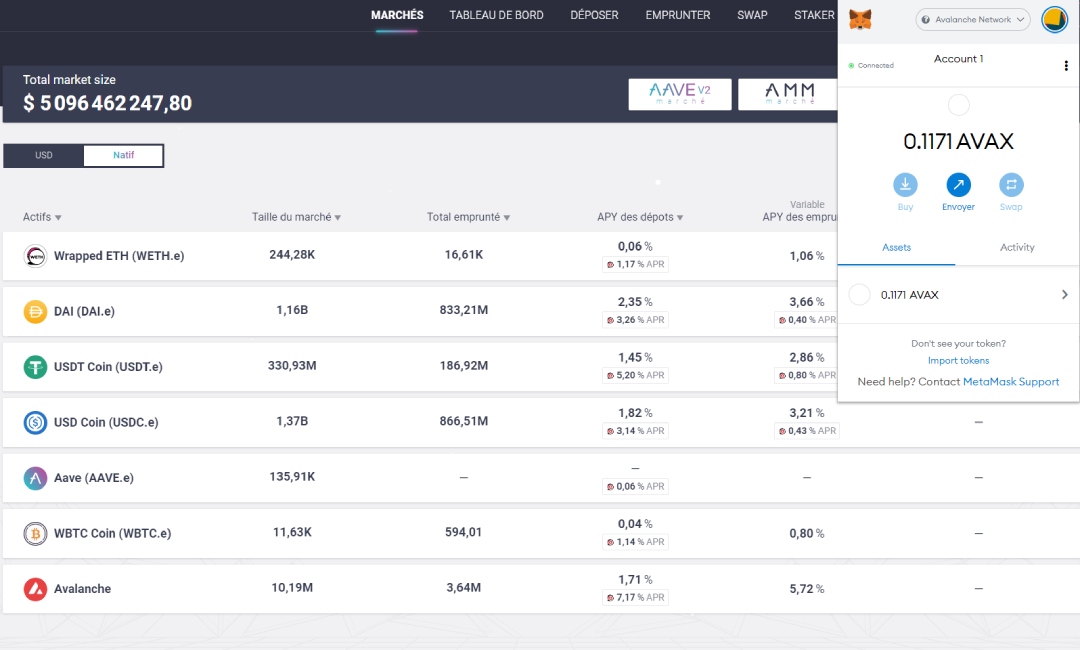Open the Avalanche market row
This screenshot has width=1080, height=650.
[540, 589]
